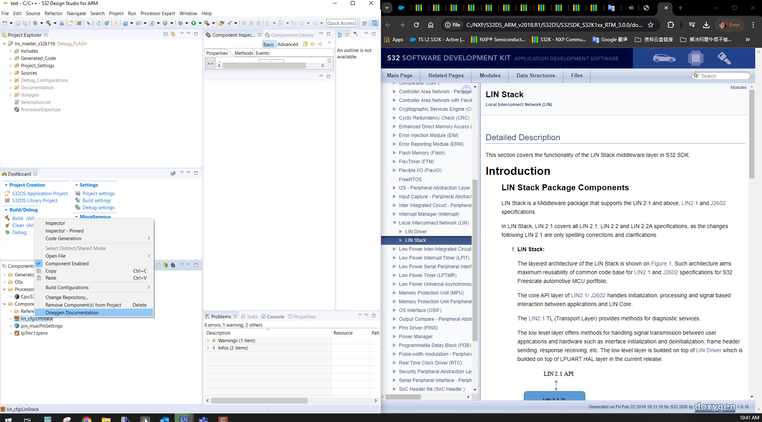This screenshot has width=762, height=422.
Task: Open the Console tab
Action: (273, 316)
